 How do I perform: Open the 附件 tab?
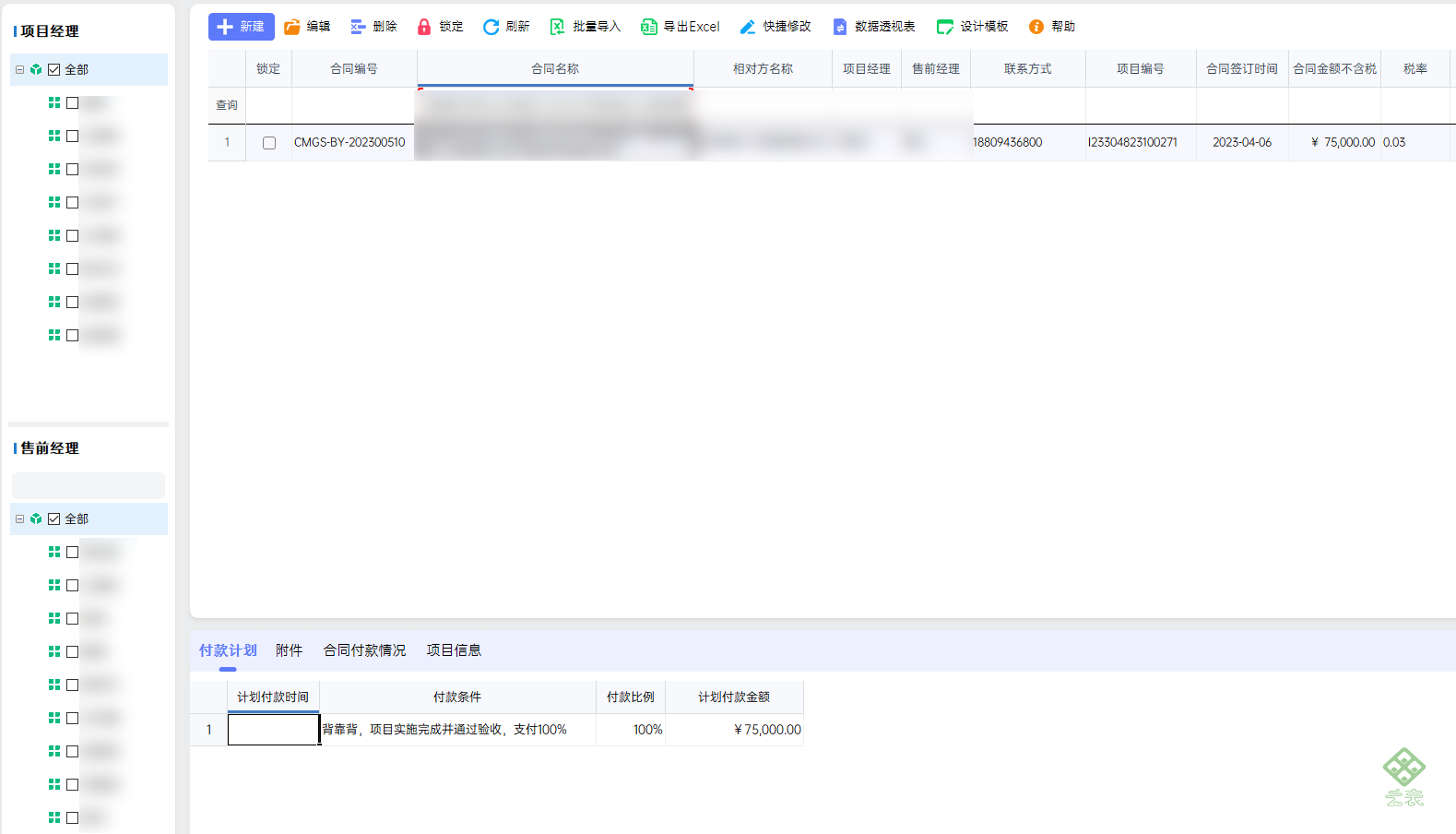click(290, 650)
